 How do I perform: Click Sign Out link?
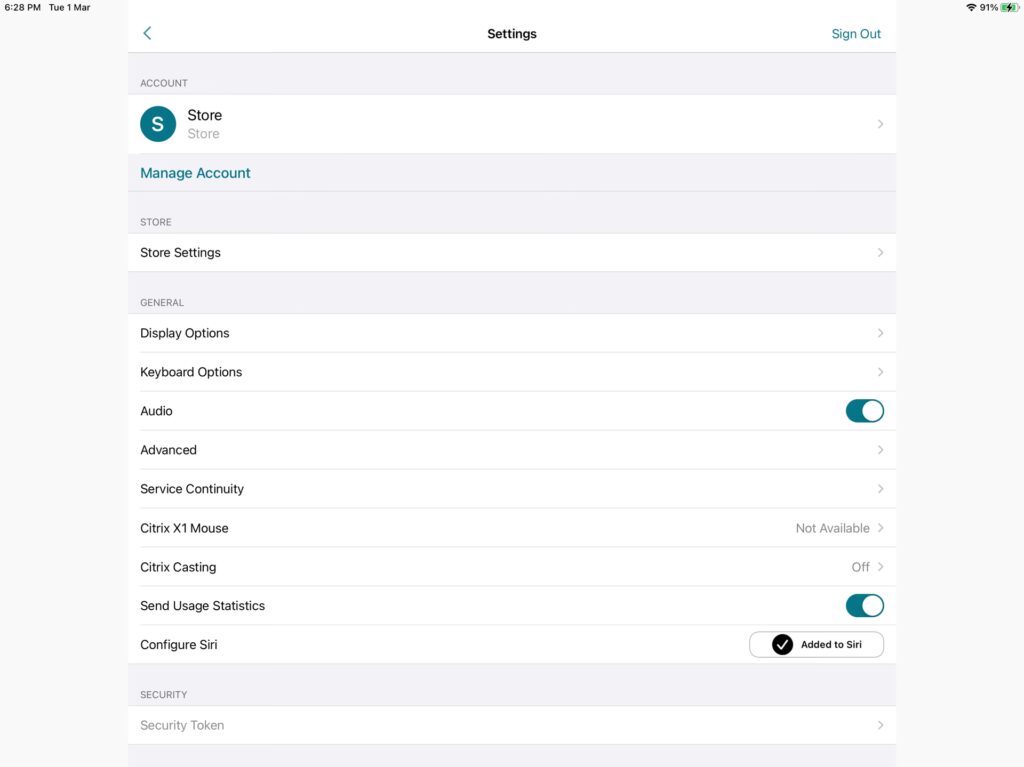[856, 34]
